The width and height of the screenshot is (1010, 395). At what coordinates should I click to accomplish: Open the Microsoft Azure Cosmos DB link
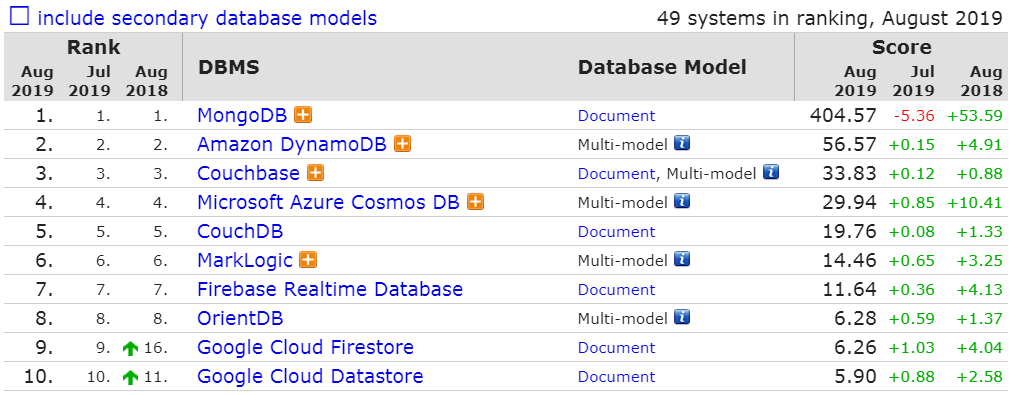pyautogui.click(x=329, y=202)
